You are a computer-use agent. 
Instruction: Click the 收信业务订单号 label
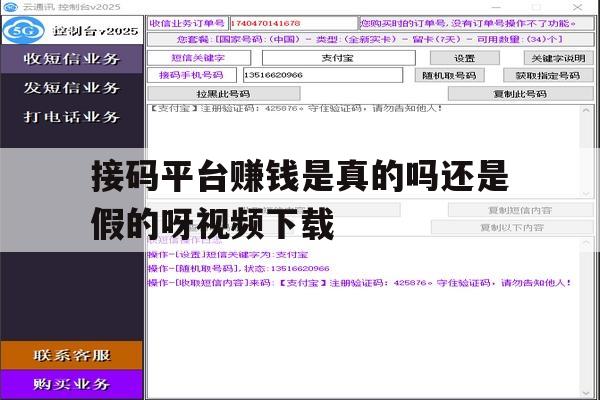coord(187,23)
